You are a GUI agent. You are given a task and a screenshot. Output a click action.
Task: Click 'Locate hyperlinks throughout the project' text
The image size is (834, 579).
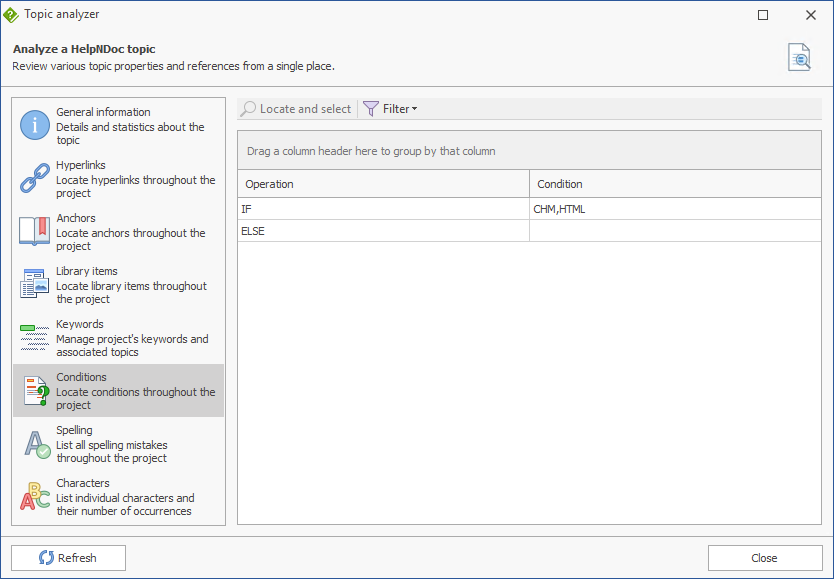coord(136,187)
